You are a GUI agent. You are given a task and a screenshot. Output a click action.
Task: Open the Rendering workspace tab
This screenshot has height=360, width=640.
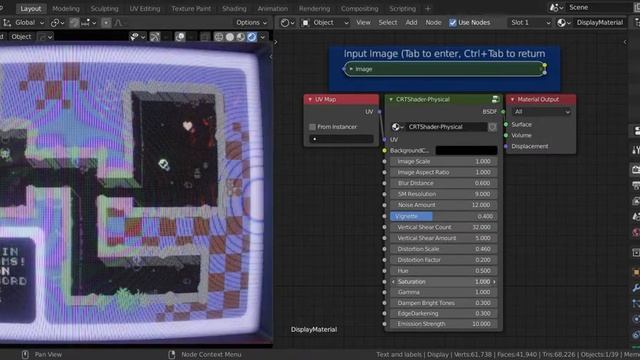(x=314, y=9)
